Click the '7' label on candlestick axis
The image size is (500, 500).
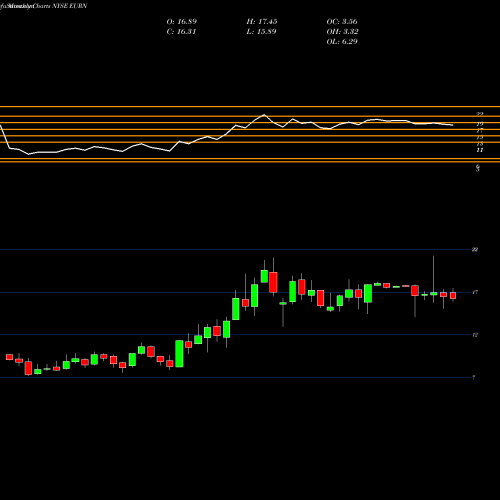[474, 377]
